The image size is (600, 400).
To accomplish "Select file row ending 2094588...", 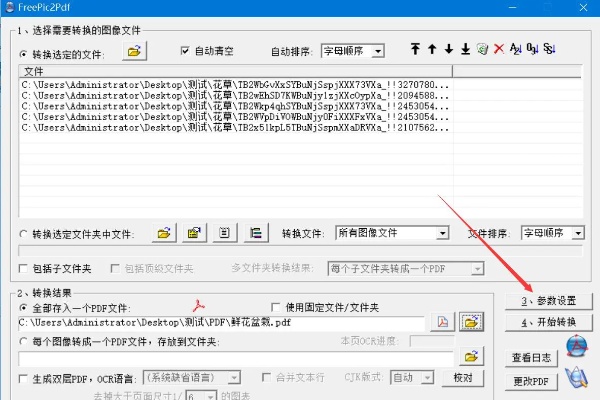I will point(236,95).
